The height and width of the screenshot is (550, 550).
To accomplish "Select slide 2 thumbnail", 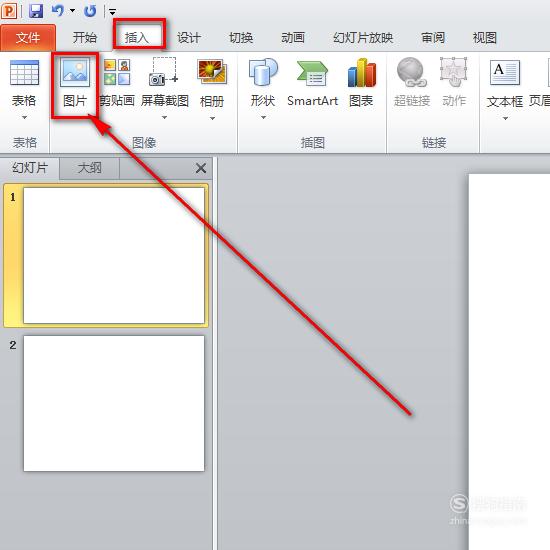I will 114,403.
